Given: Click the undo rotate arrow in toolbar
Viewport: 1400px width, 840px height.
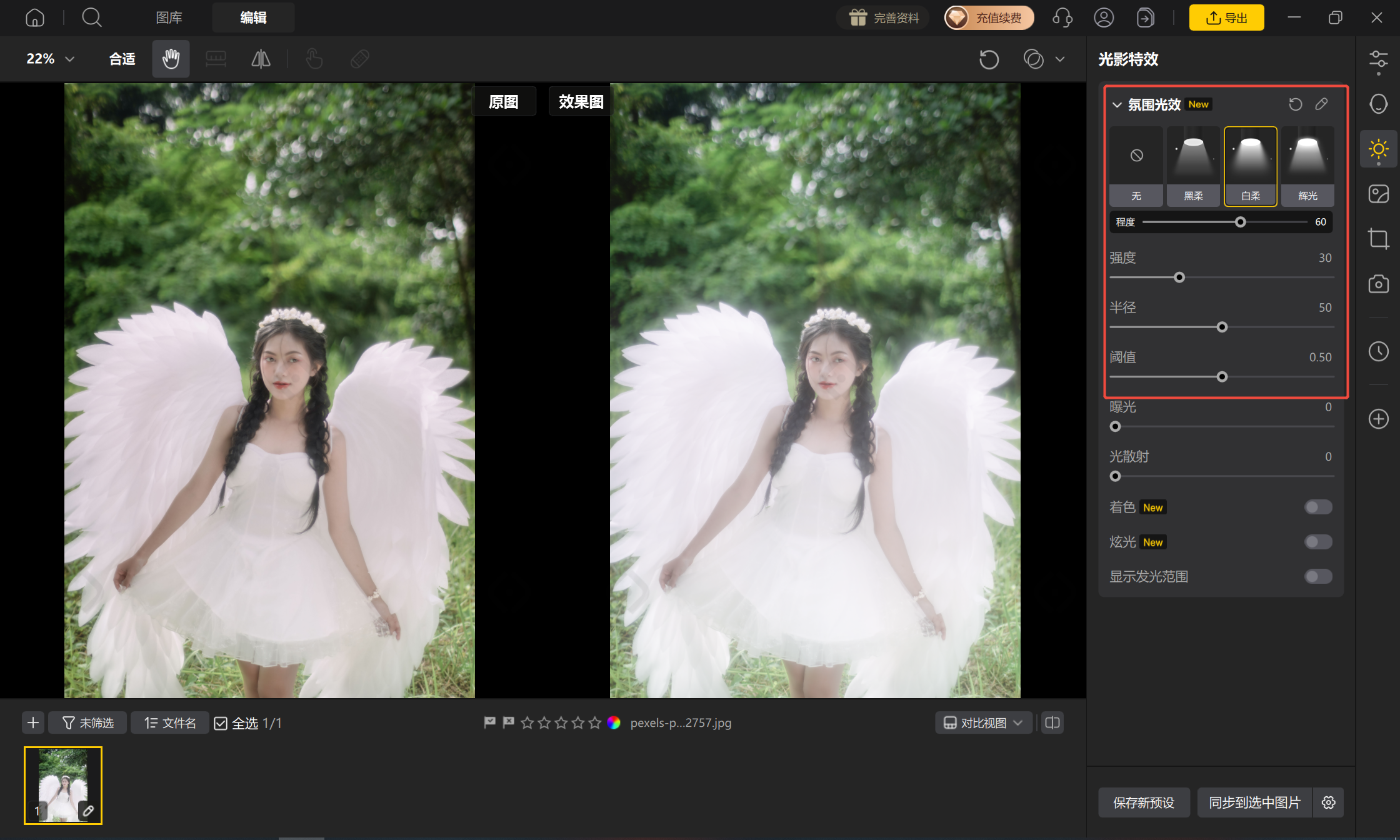Looking at the screenshot, I should point(989,59).
